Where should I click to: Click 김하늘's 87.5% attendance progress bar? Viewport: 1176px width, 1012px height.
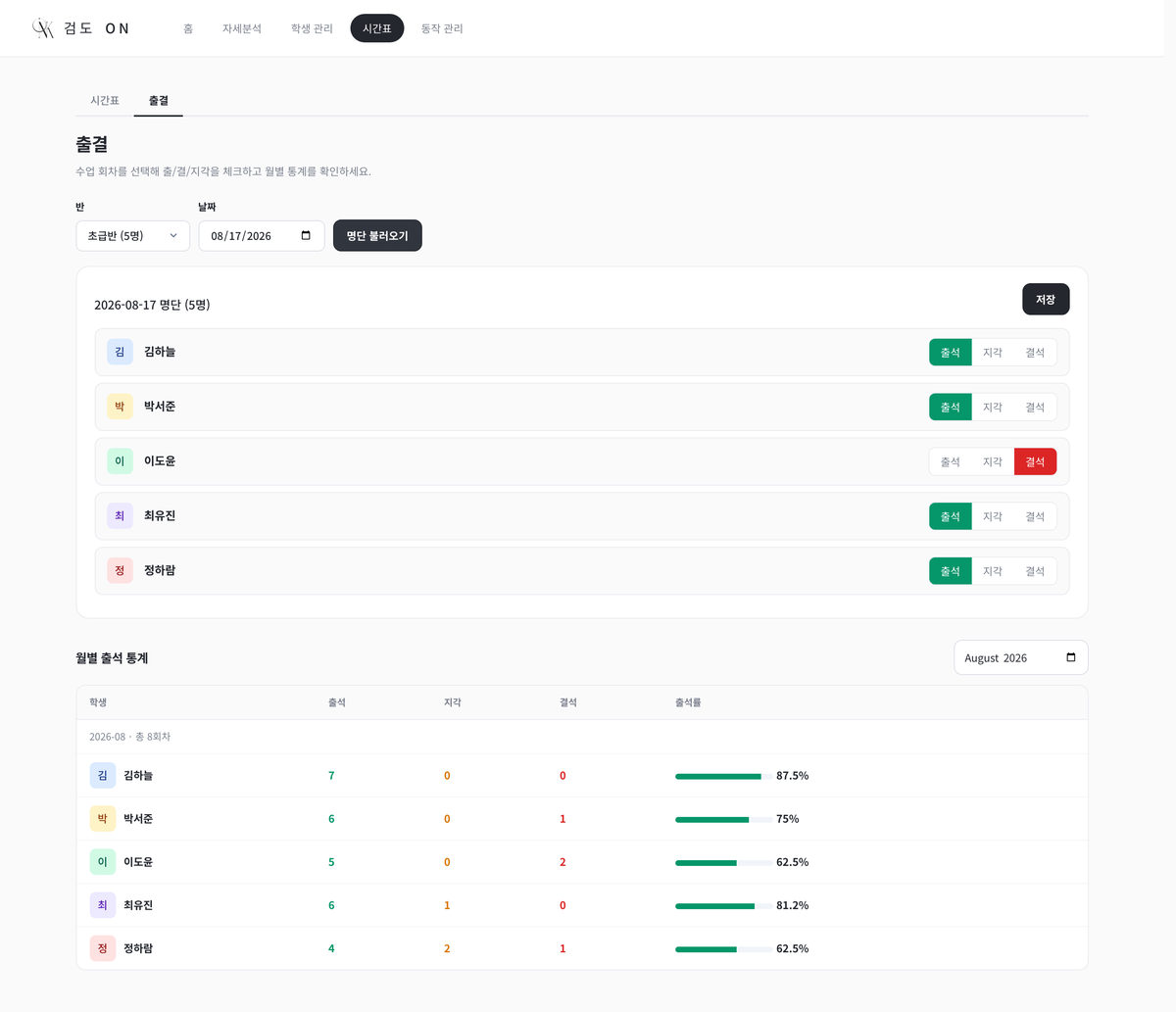pyautogui.click(x=723, y=776)
